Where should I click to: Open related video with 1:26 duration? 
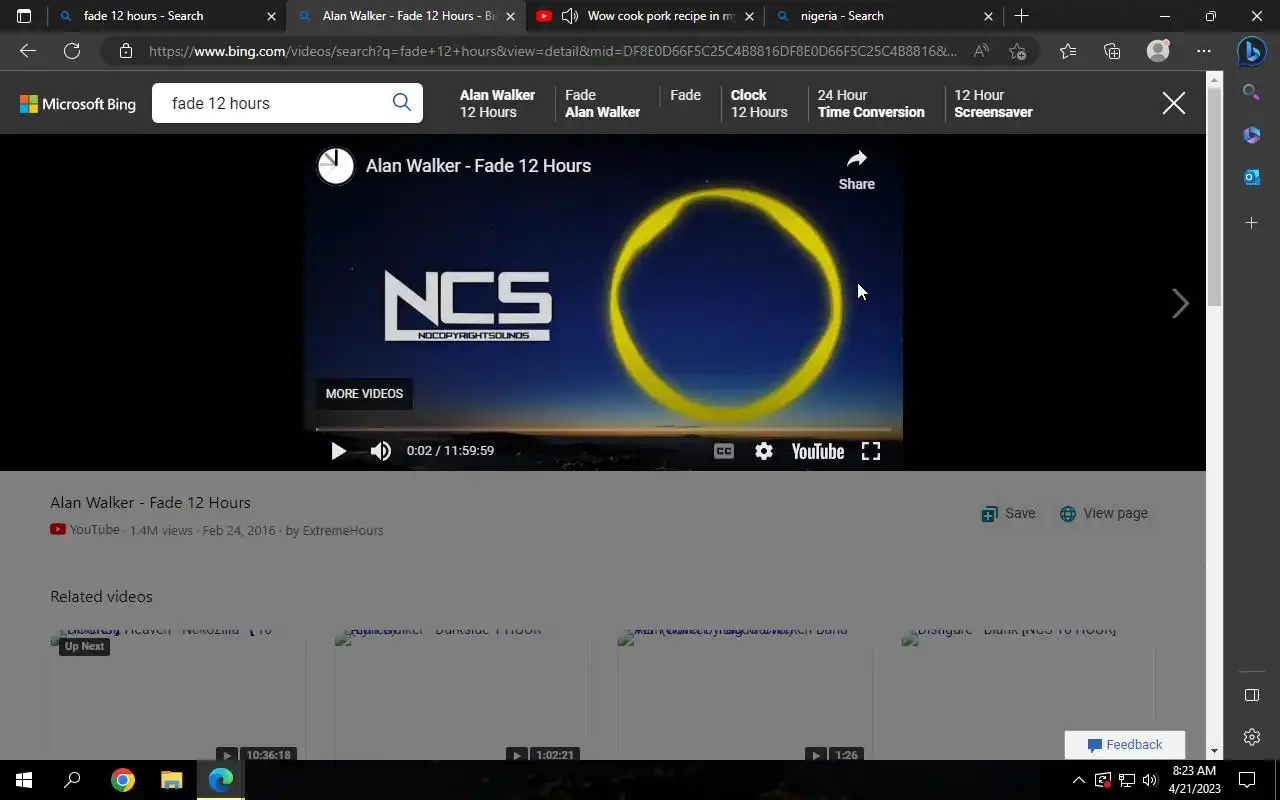click(x=745, y=694)
